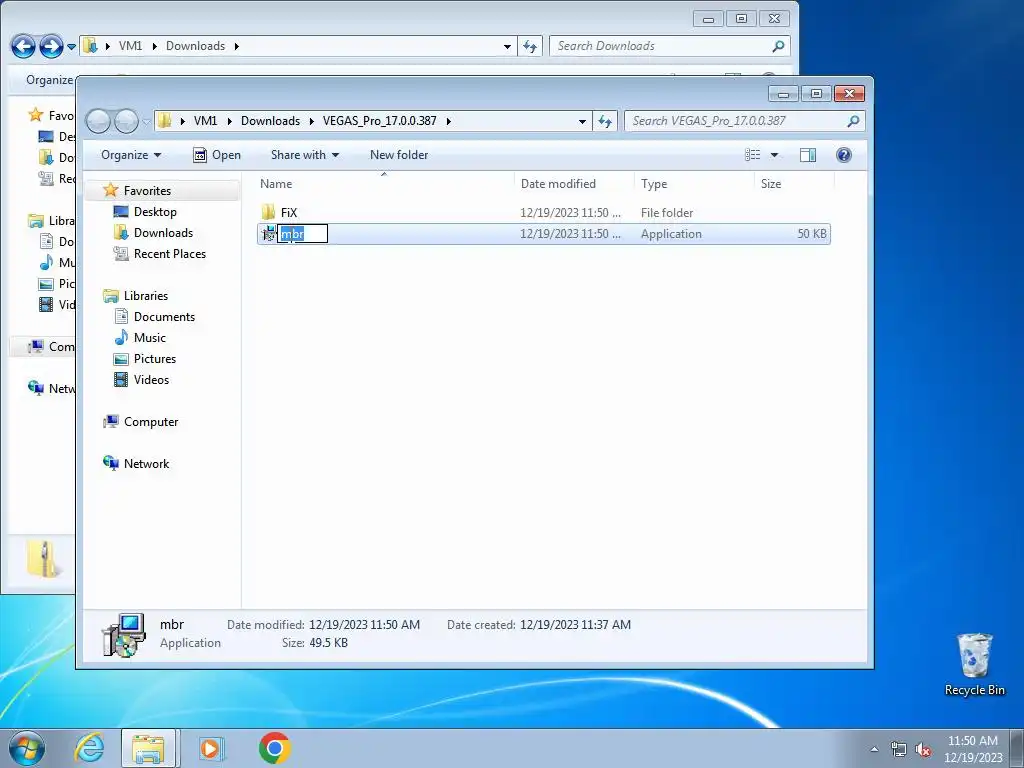Open the Music library

pyautogui.click(x=150, y=338)
